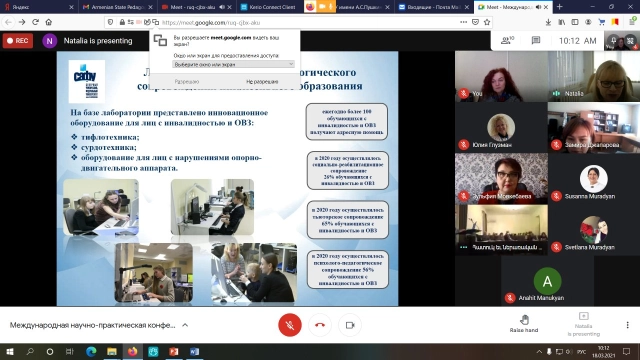
Task: Open the three-dot more options menu
Action: click(627, 325)
